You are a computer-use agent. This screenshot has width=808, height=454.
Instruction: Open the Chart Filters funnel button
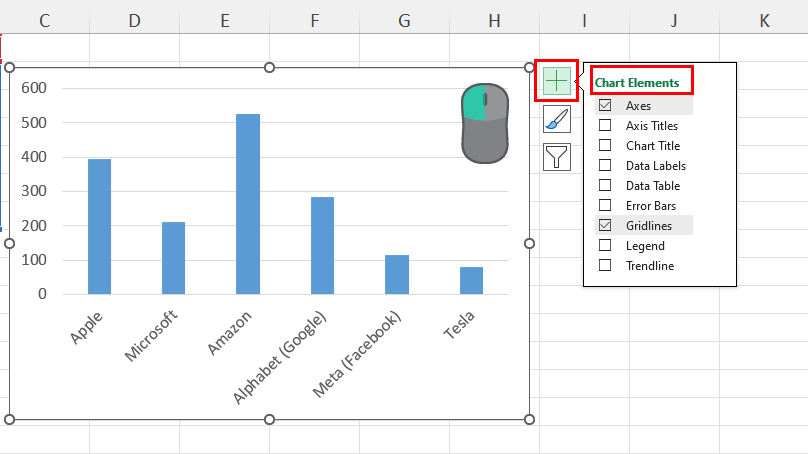click(557, 157)
